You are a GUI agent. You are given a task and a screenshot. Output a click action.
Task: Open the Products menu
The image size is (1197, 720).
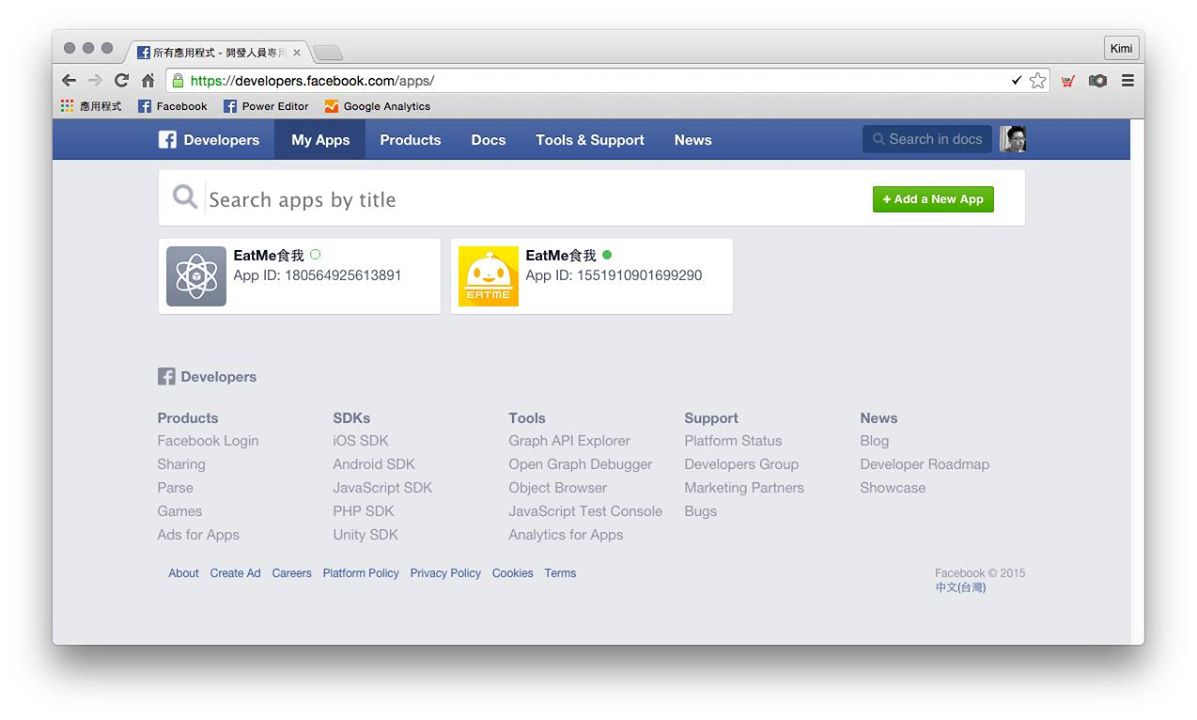point(411,140)
